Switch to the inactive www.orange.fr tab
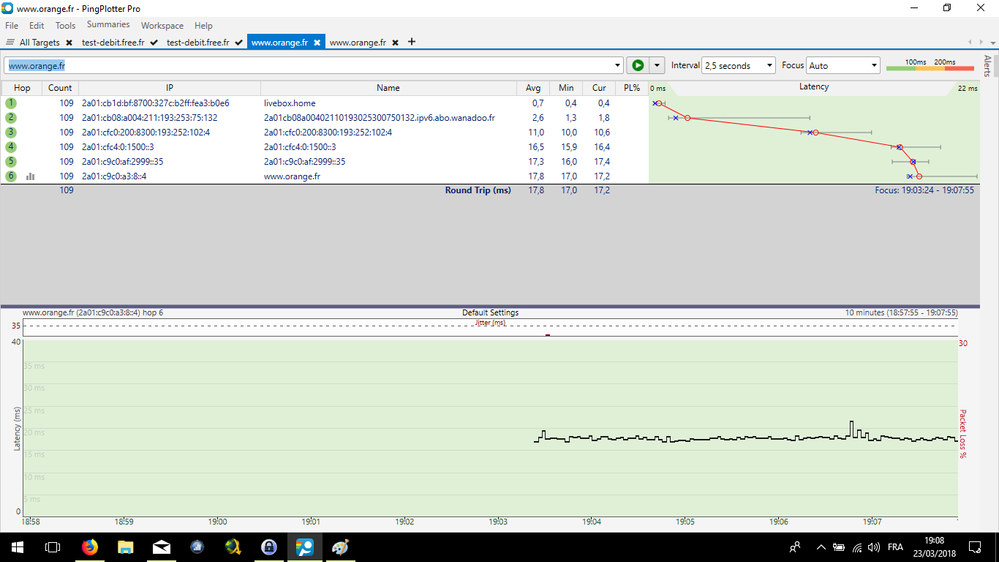Screen dimensions: 999x562 coord(357,42)
